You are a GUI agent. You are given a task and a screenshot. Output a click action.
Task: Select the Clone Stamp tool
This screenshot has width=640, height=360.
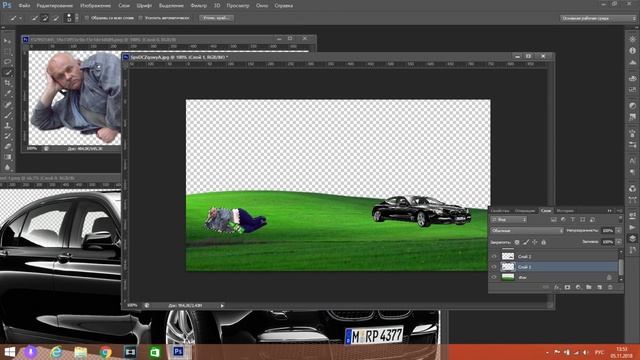click(7, 126)
